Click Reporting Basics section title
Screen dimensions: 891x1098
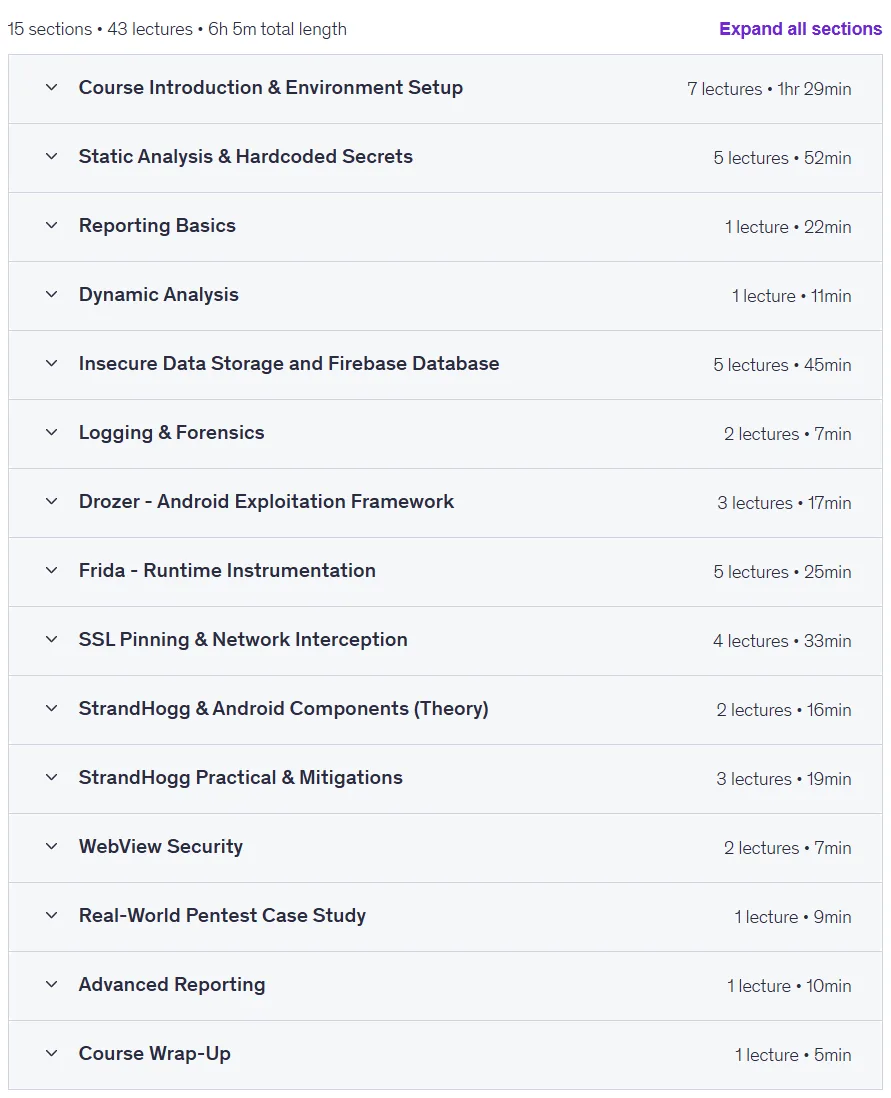pos(157,225)
